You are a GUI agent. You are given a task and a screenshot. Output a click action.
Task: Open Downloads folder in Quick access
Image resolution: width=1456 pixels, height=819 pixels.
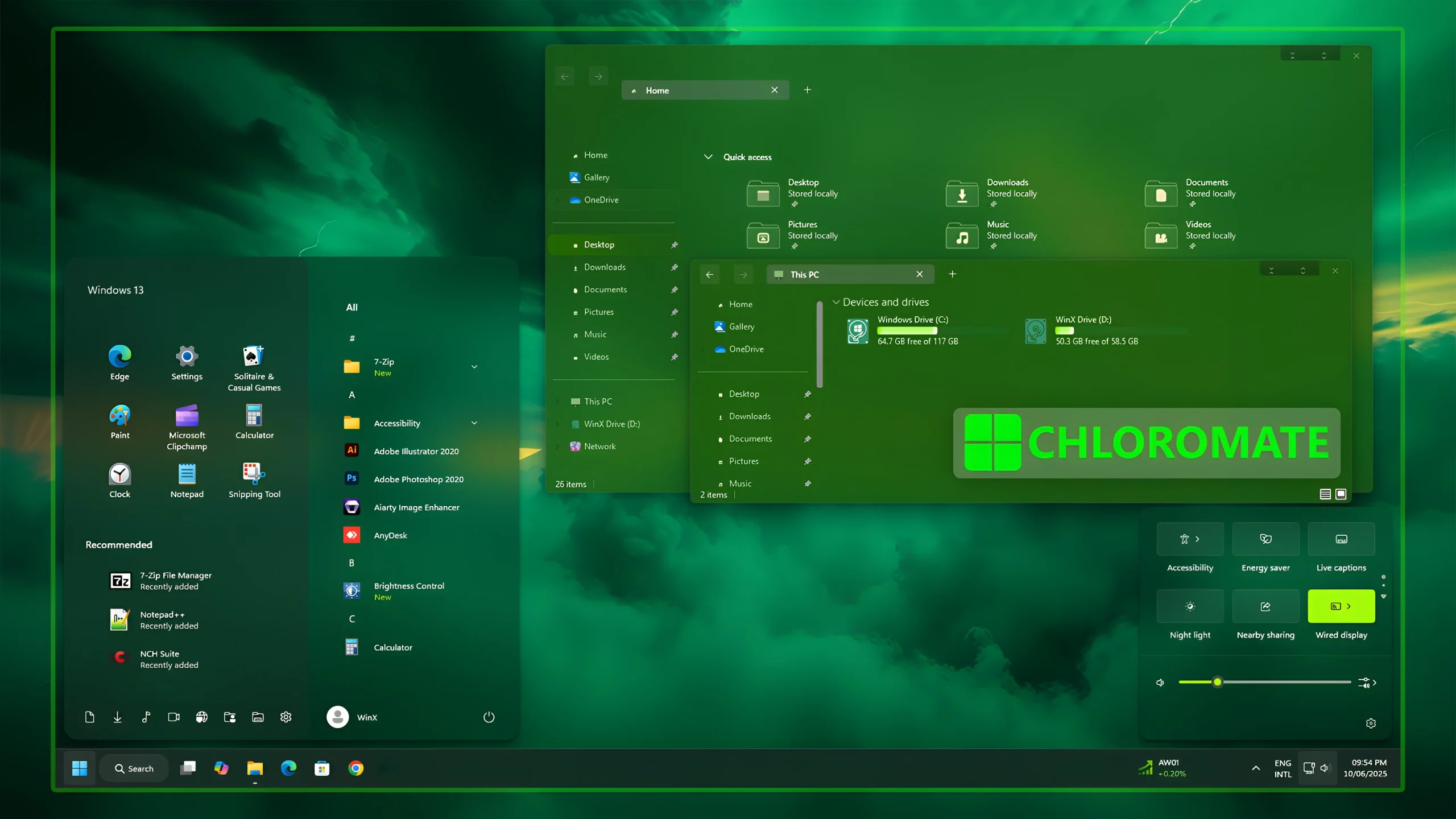[x=992, y=193]
